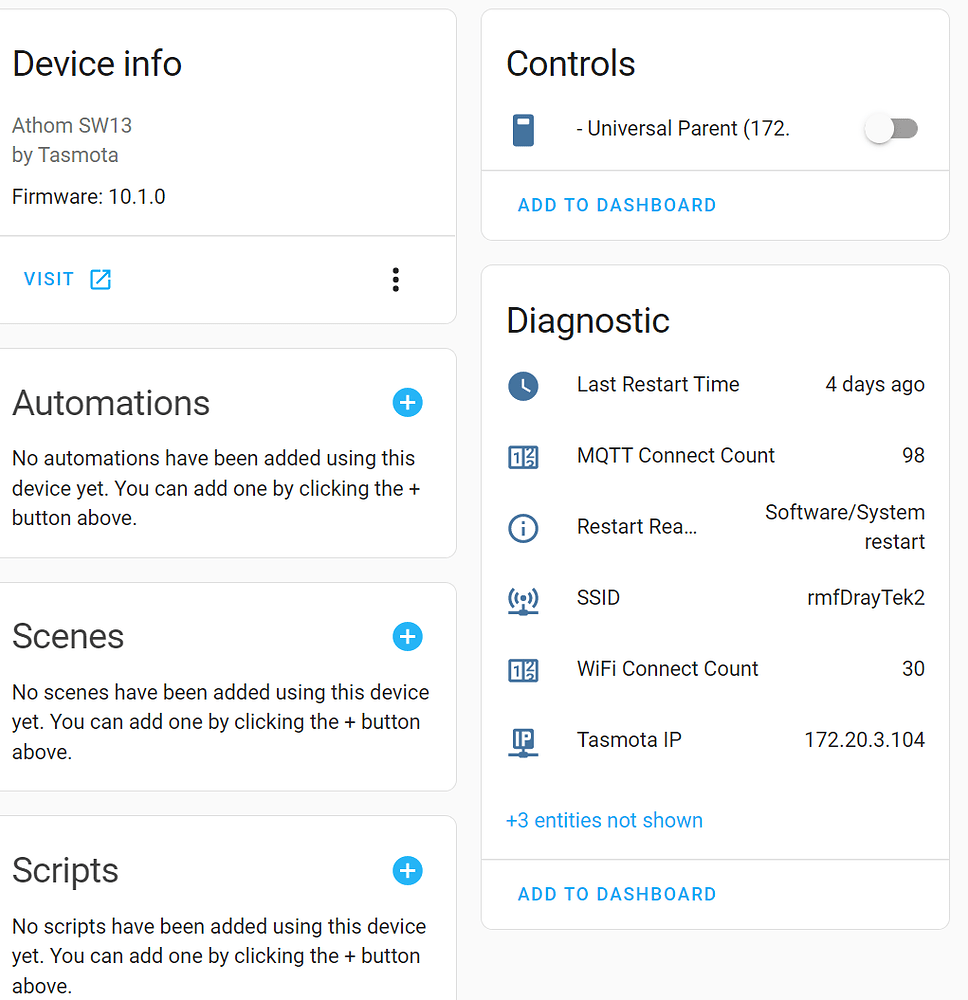Click the info icon next to Restart Reason

[523, 528]
